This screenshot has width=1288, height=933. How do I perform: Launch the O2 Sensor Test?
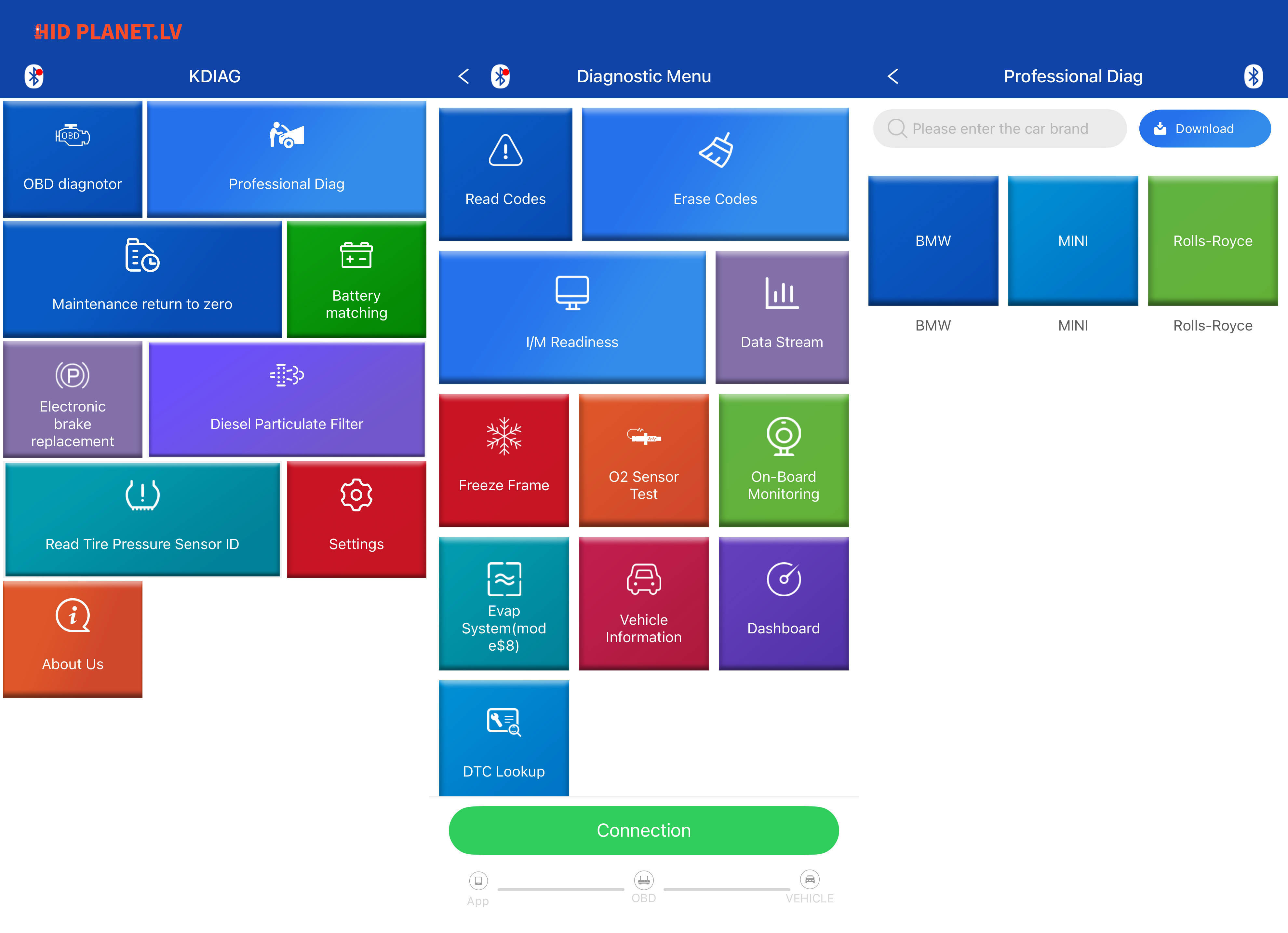643,460
